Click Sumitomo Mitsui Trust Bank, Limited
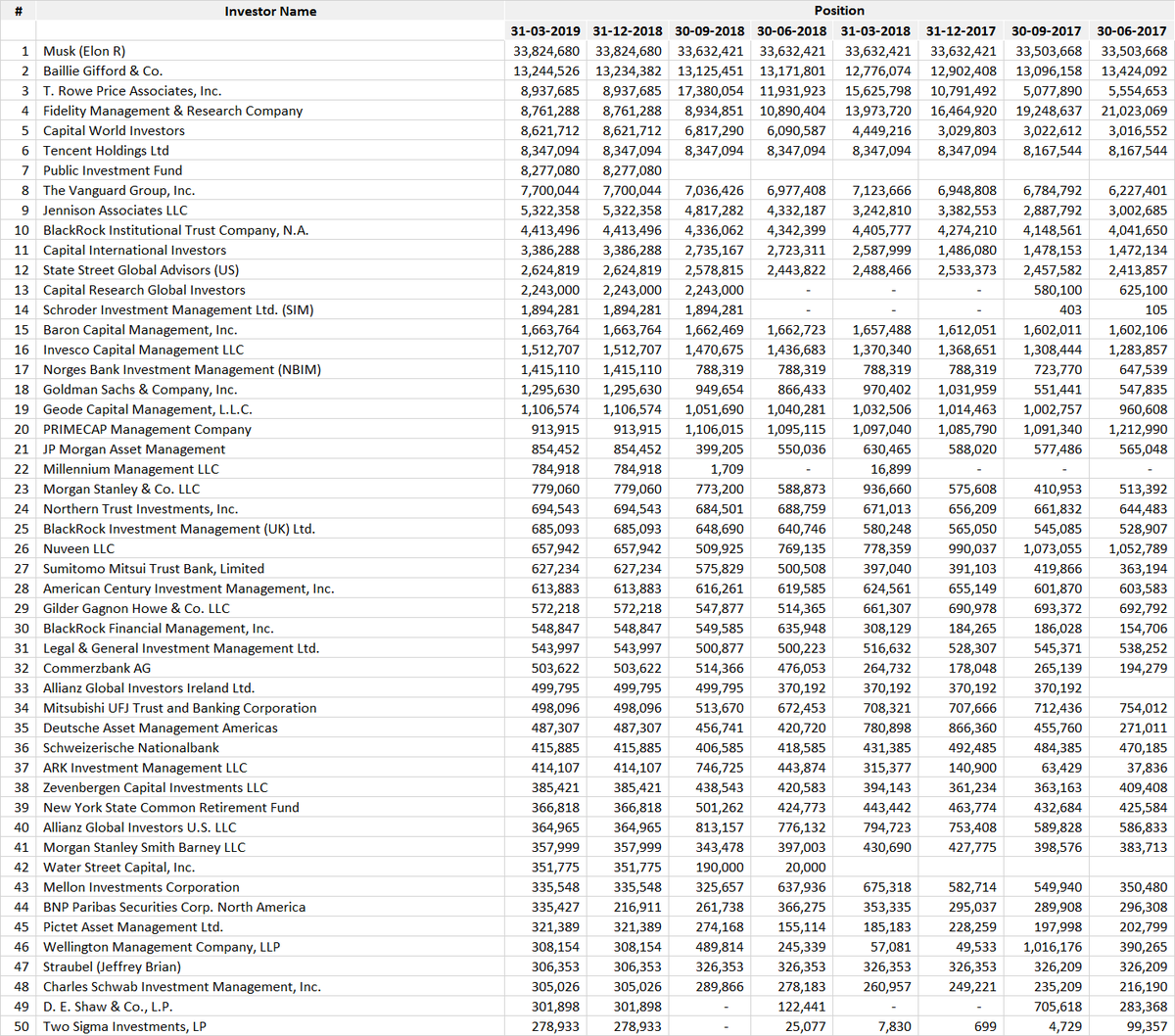1175x1036 pixels. tap(154, 569)
